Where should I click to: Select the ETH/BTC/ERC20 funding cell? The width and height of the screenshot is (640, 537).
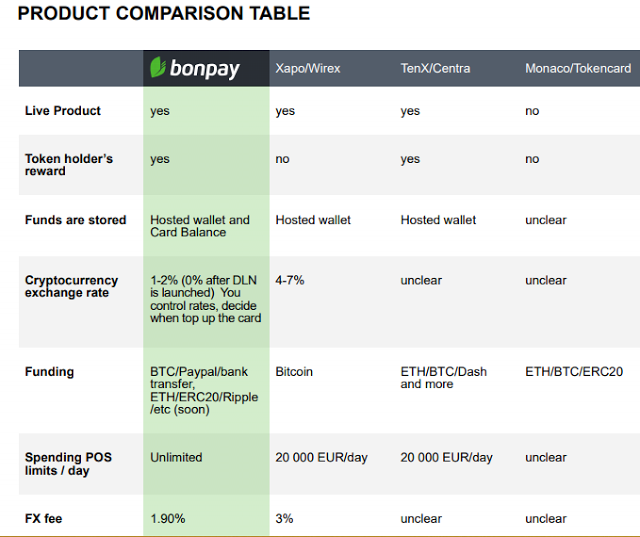[x=574, y=372]
